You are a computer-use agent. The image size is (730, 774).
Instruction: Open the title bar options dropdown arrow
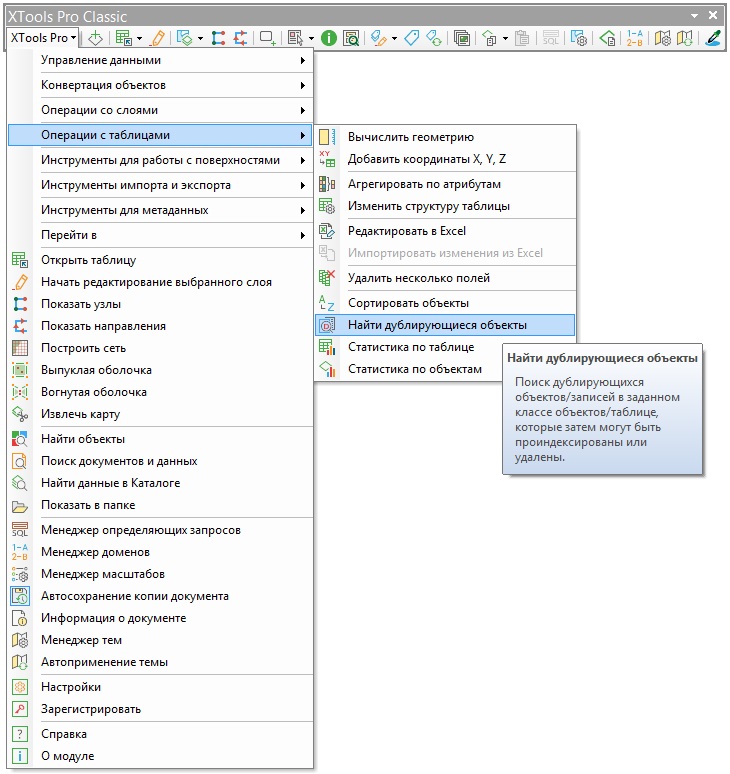pyautogui.click(x=694, y=16)
